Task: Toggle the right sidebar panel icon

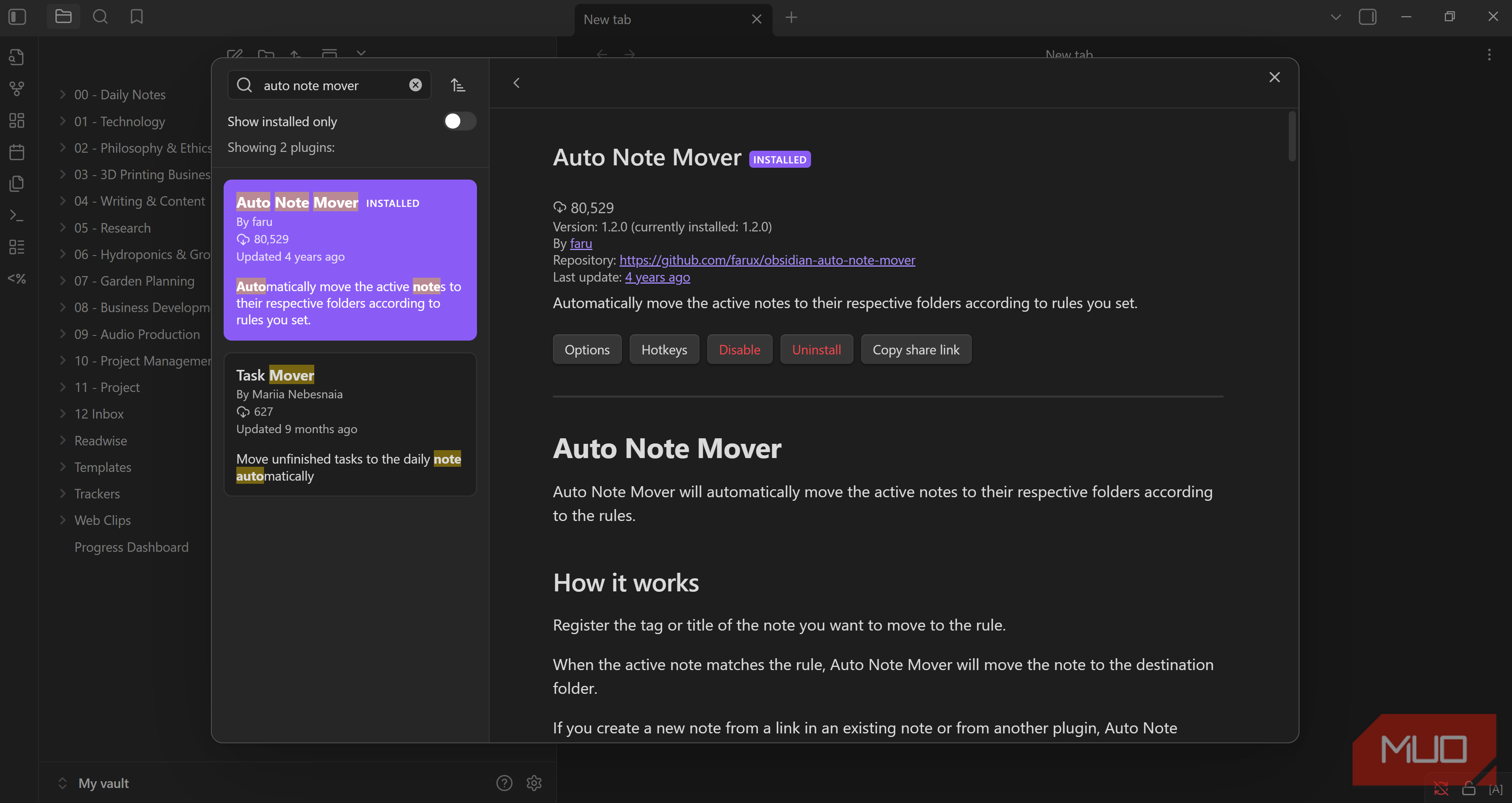Action: (x=1368, y=17)
